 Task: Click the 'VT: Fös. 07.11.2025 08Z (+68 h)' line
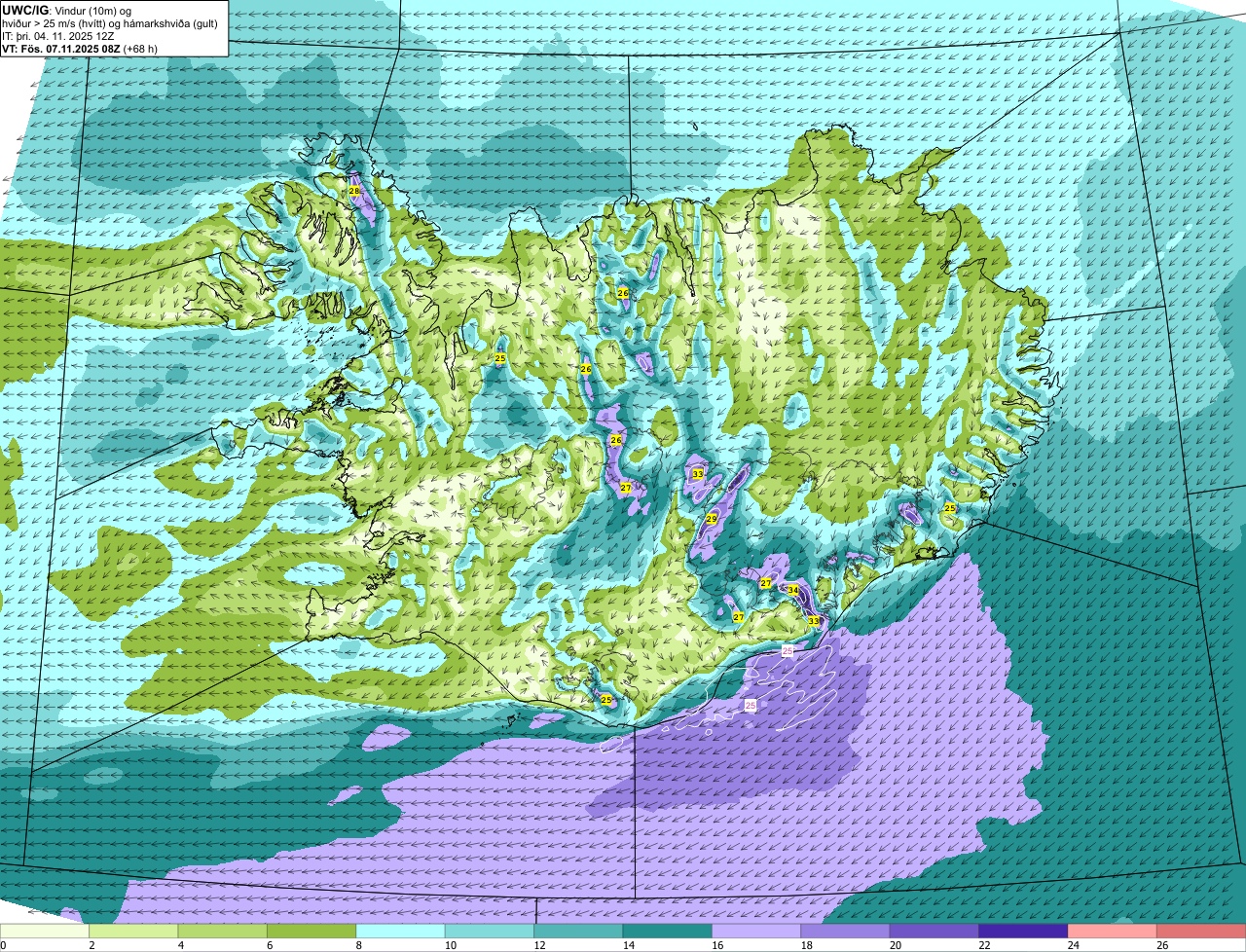point(80,47)
